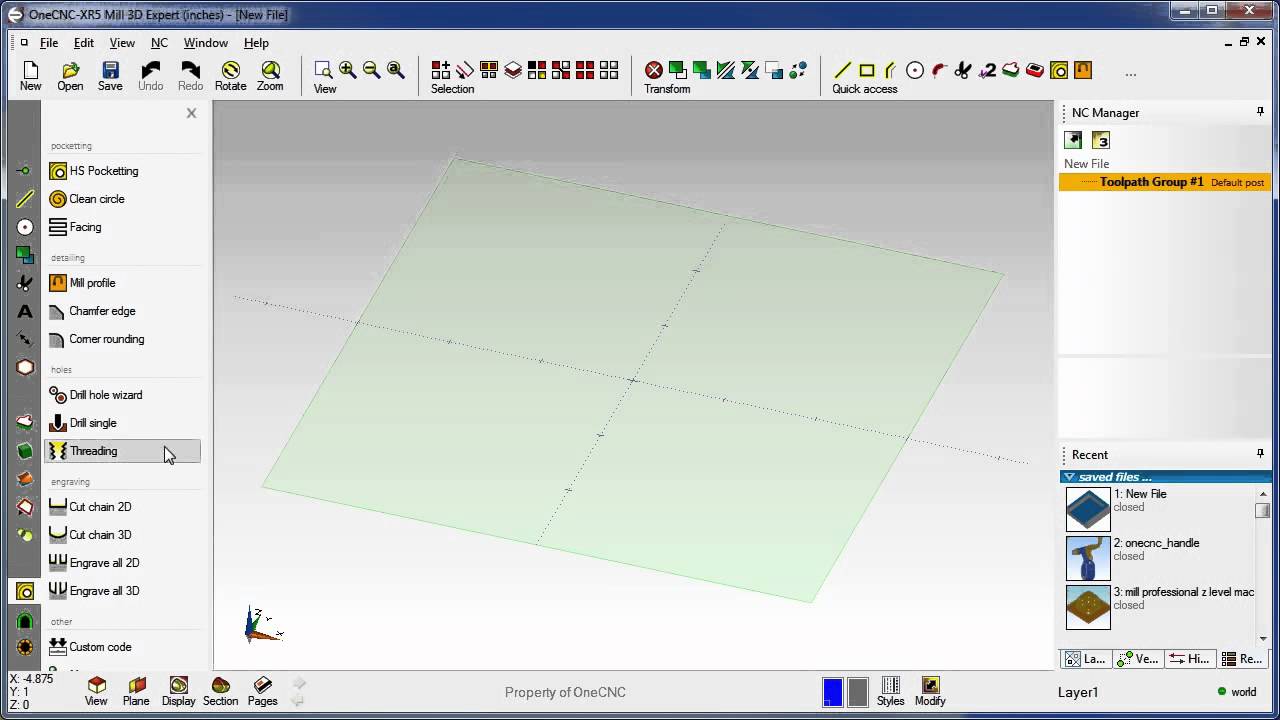Click the text A tool in left sidebar
Image resolution: width=1280 pixels, height=720 pixels.
tap(25, 311)
